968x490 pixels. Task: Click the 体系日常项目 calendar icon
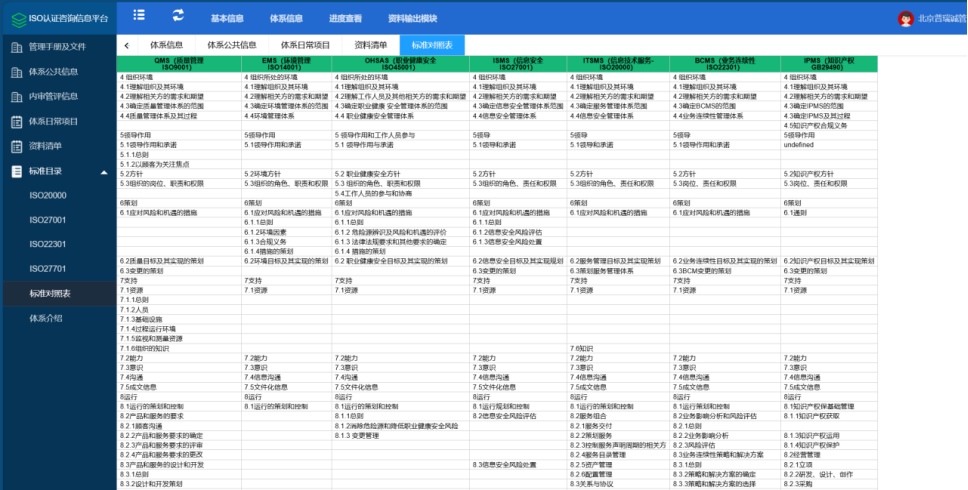click(x=17, y=122)
